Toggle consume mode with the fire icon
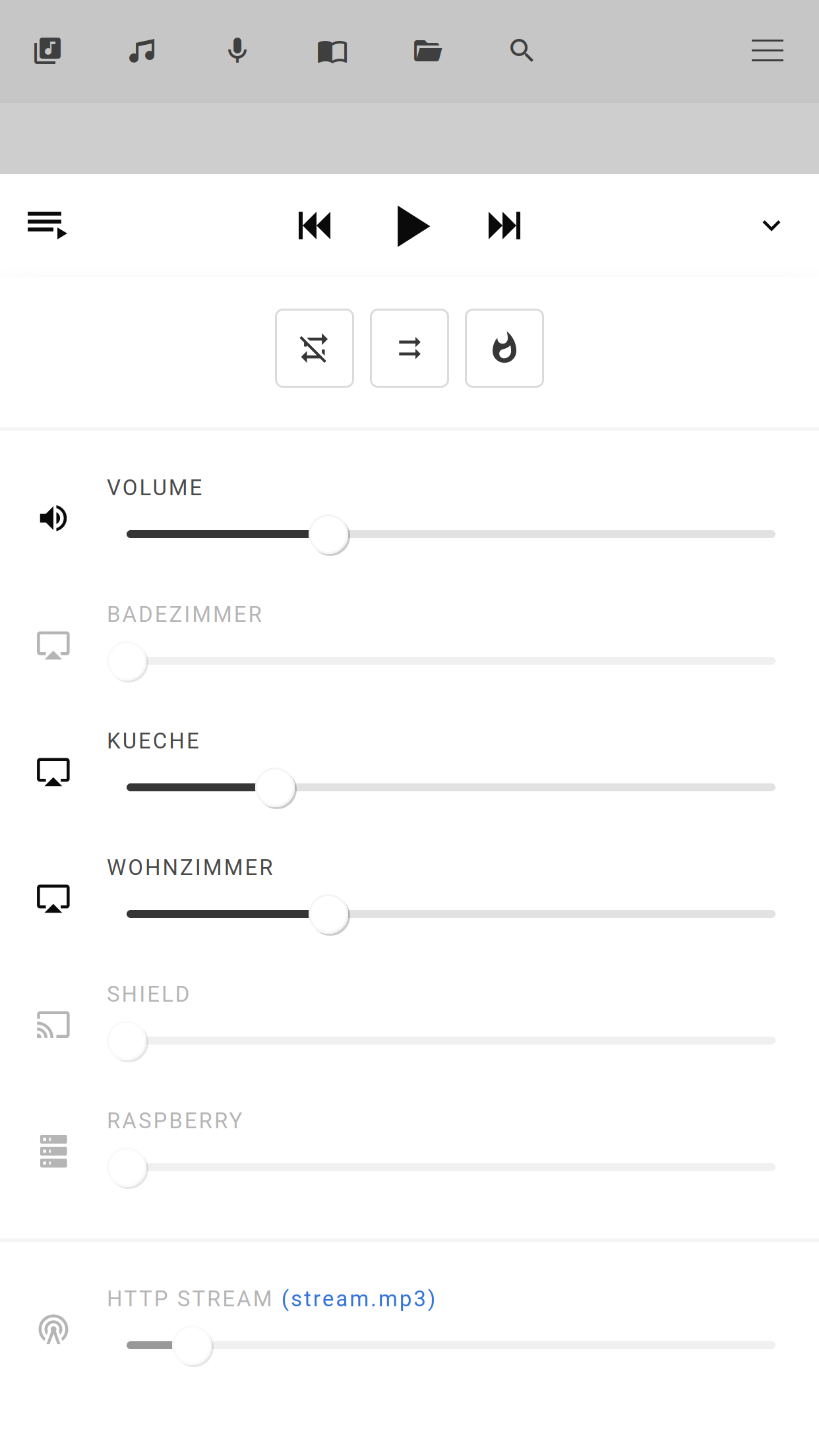 [504, 348]
